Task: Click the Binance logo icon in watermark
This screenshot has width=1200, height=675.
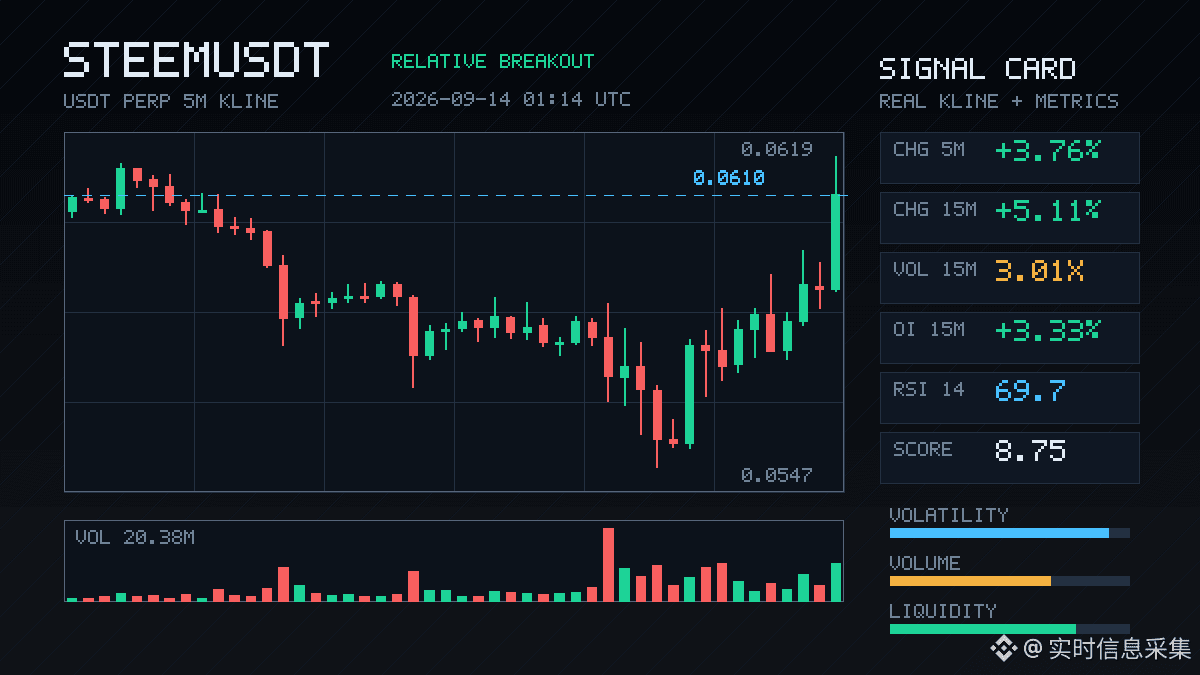Action: pyautogui.click(x=1003, y=649)
